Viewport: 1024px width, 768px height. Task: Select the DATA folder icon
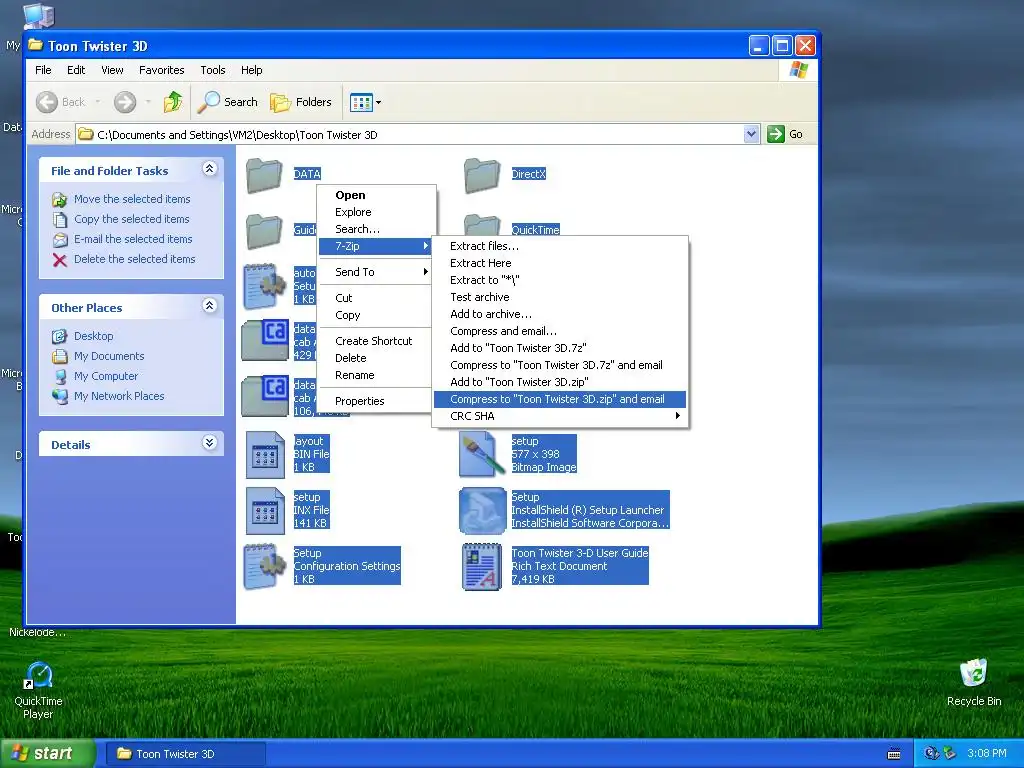click(264, 175)
